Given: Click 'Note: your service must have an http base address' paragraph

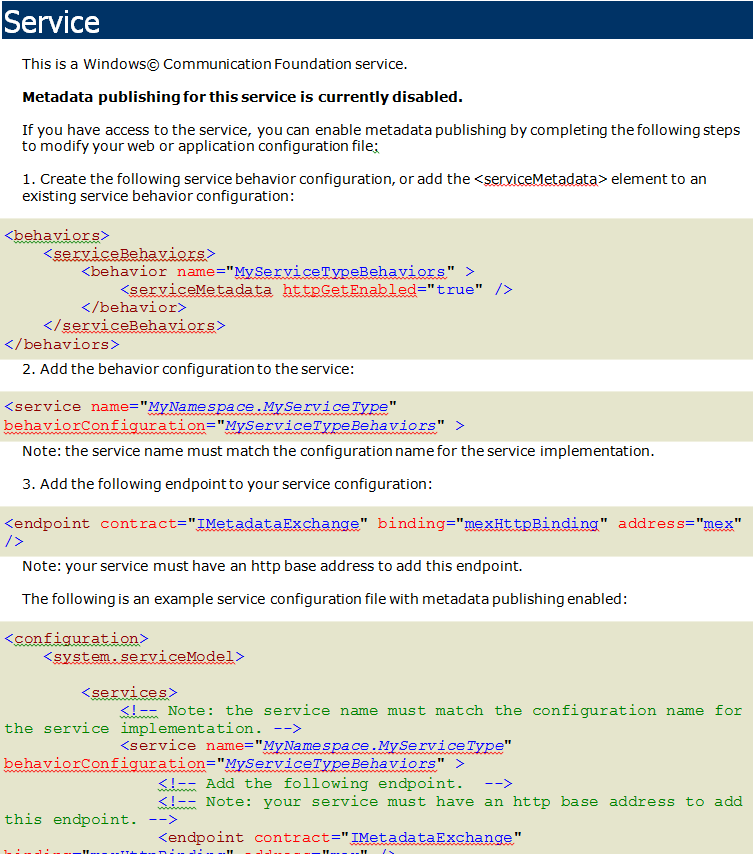Looking at the screenshot, I should pos(272,566).
